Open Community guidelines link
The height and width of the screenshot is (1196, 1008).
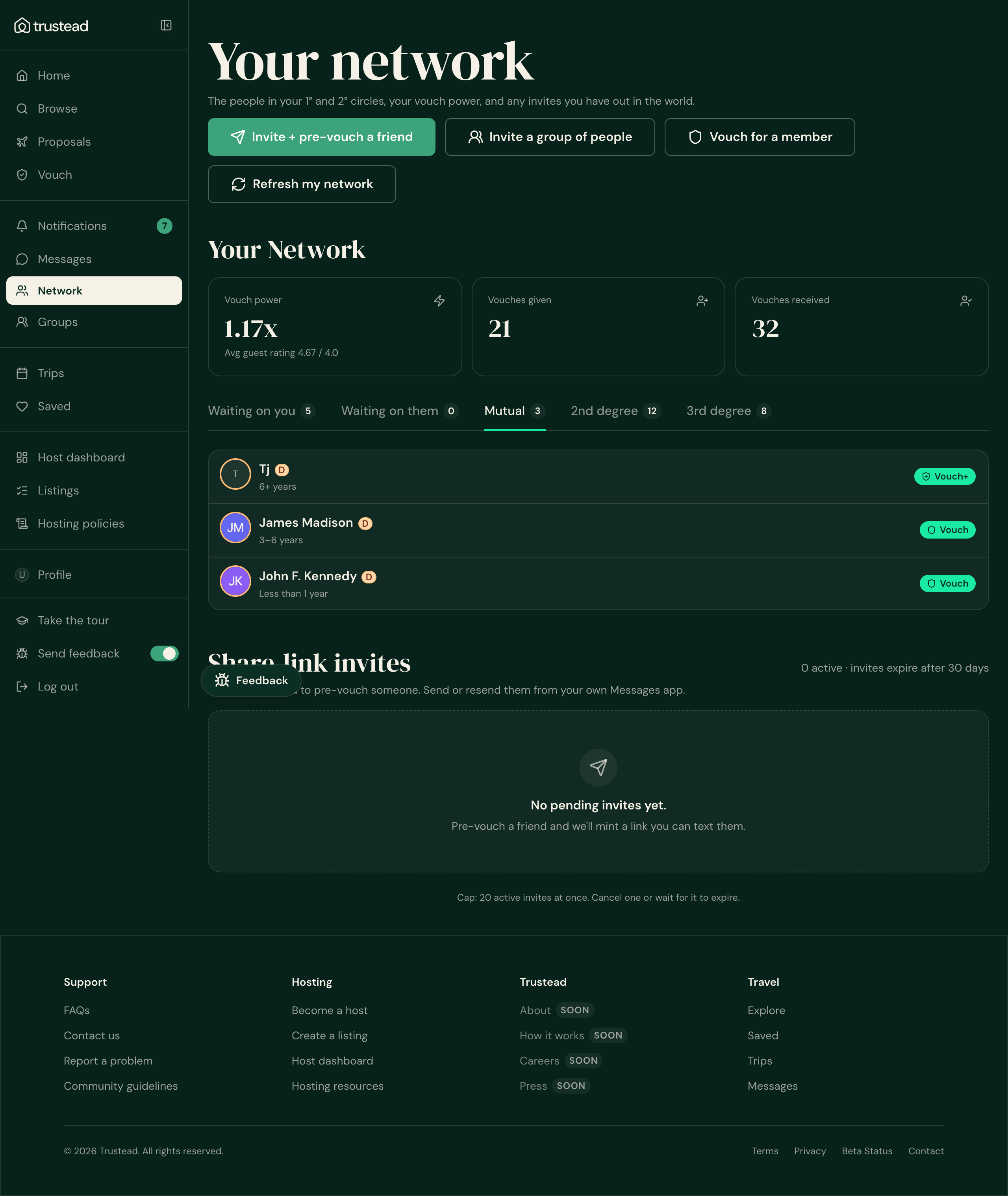pos(120,1086)
